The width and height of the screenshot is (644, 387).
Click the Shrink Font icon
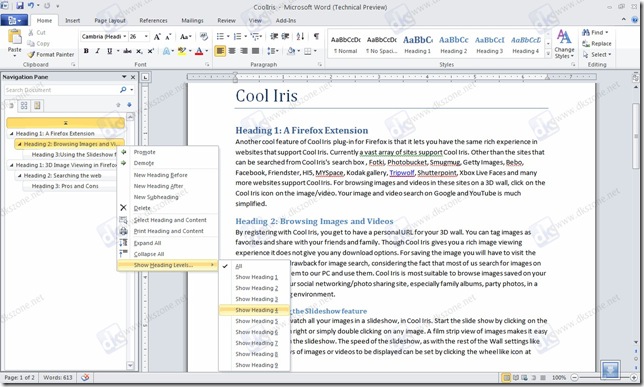click(x=168, y=37)
